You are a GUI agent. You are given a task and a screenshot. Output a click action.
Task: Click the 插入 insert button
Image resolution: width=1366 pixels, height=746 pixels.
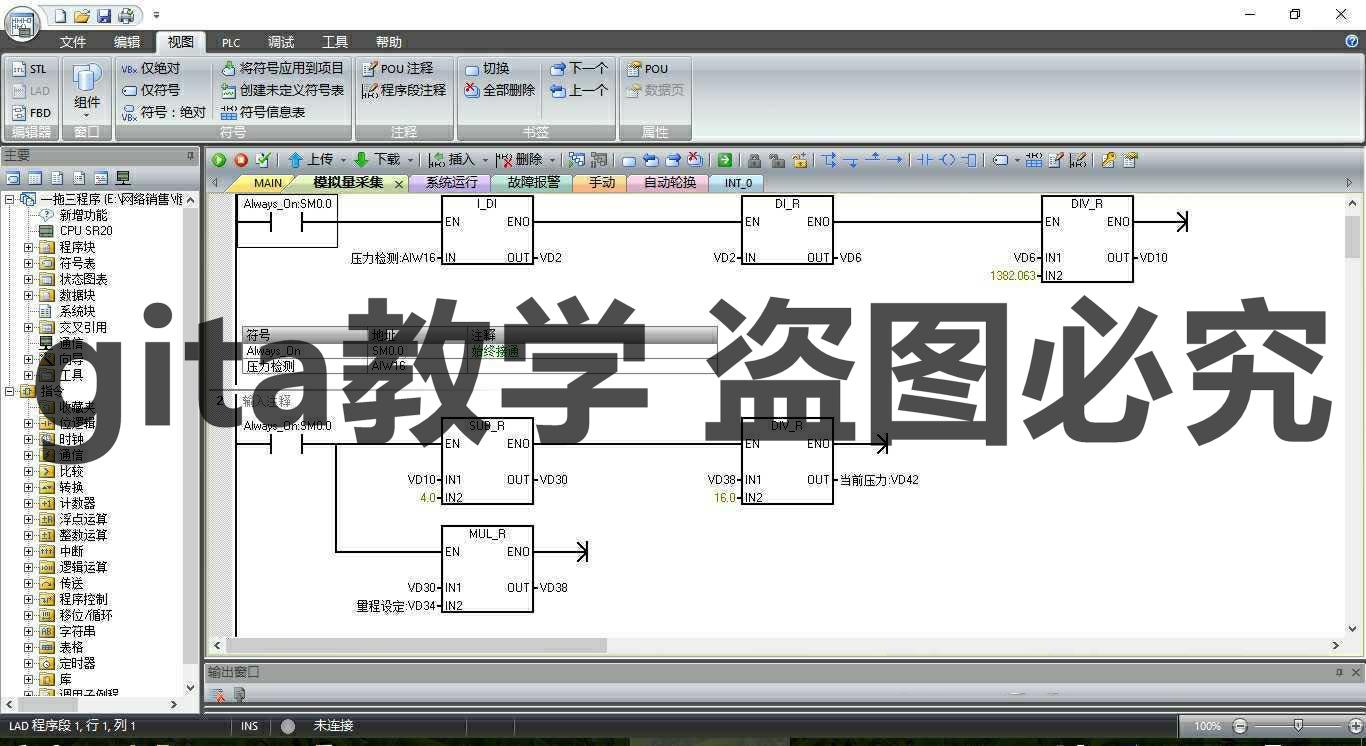[x=452, y=160]
